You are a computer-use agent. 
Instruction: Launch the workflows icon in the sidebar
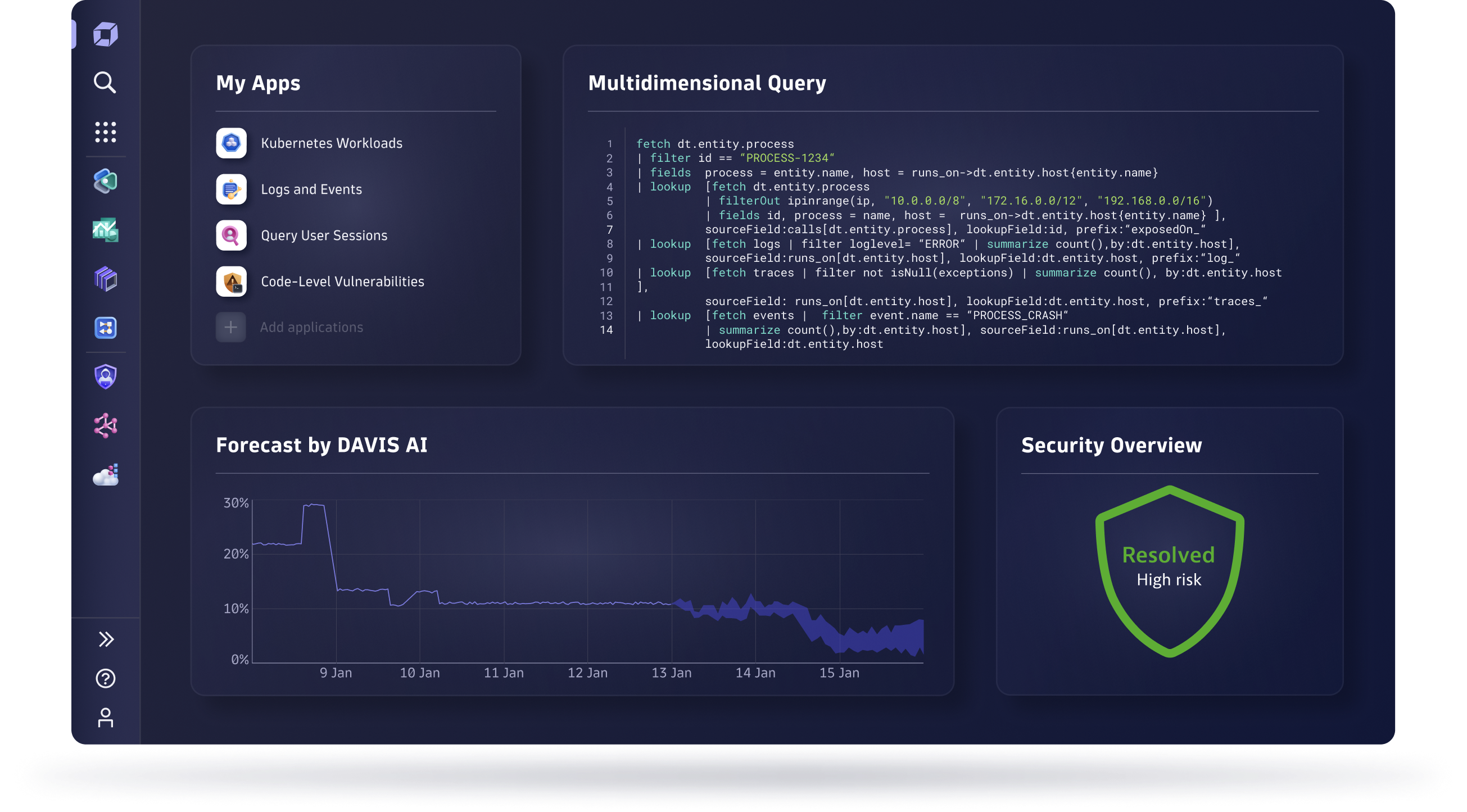pos(105,328)
